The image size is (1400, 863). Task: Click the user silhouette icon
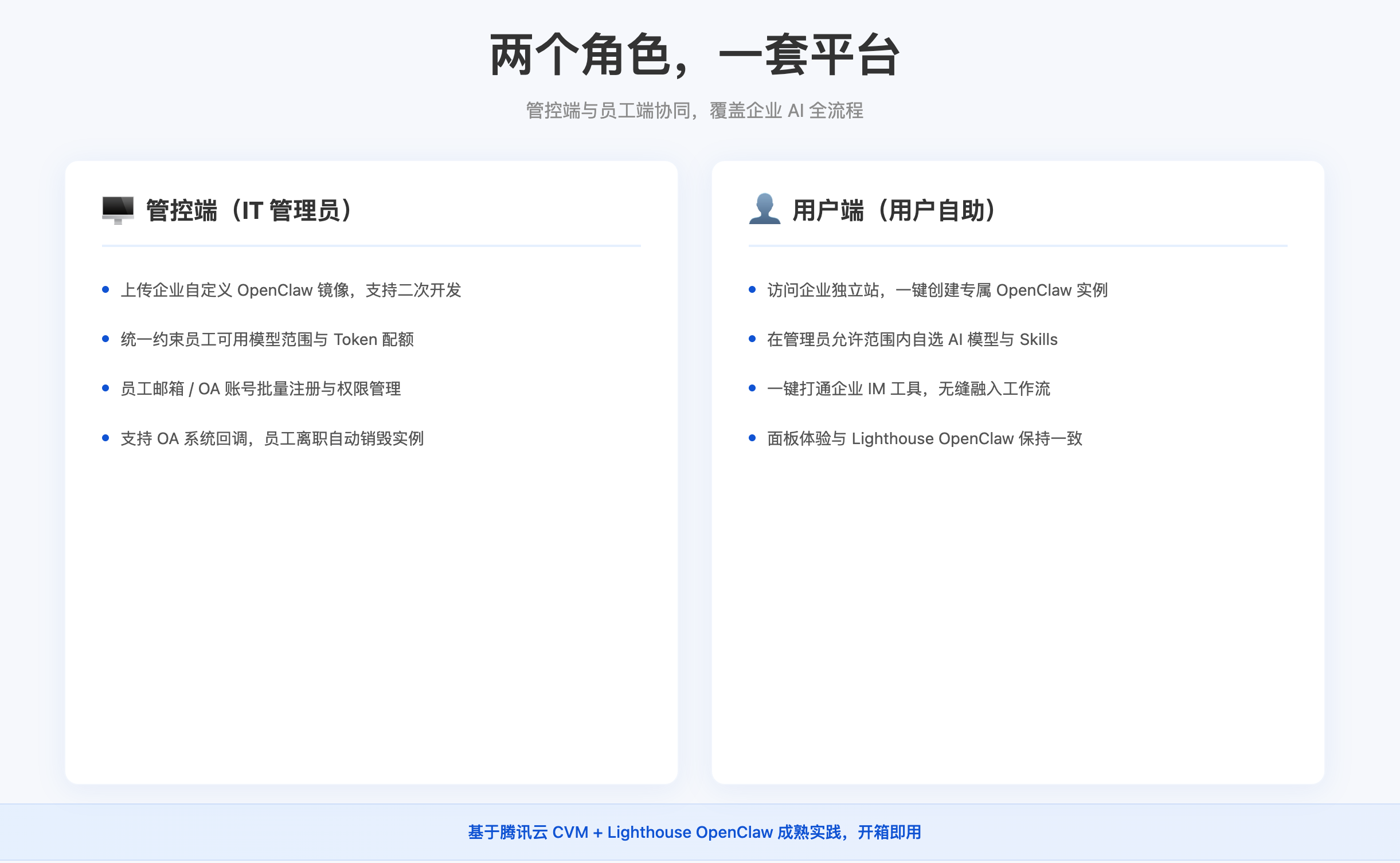tap(764, 209)
